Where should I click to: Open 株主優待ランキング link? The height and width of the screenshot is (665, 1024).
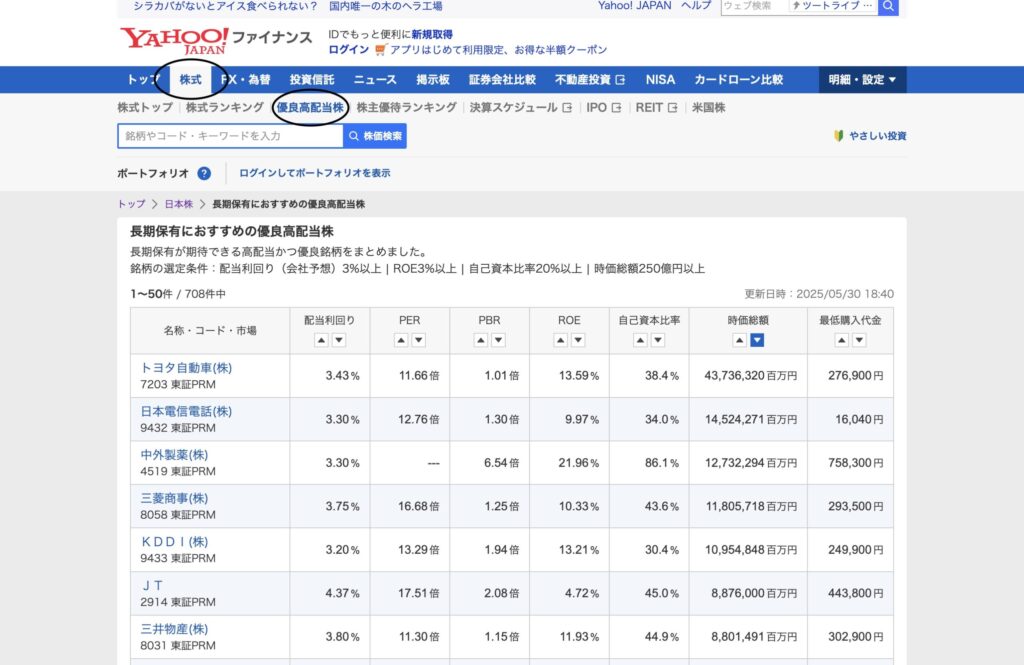click(x=406, y=108)
